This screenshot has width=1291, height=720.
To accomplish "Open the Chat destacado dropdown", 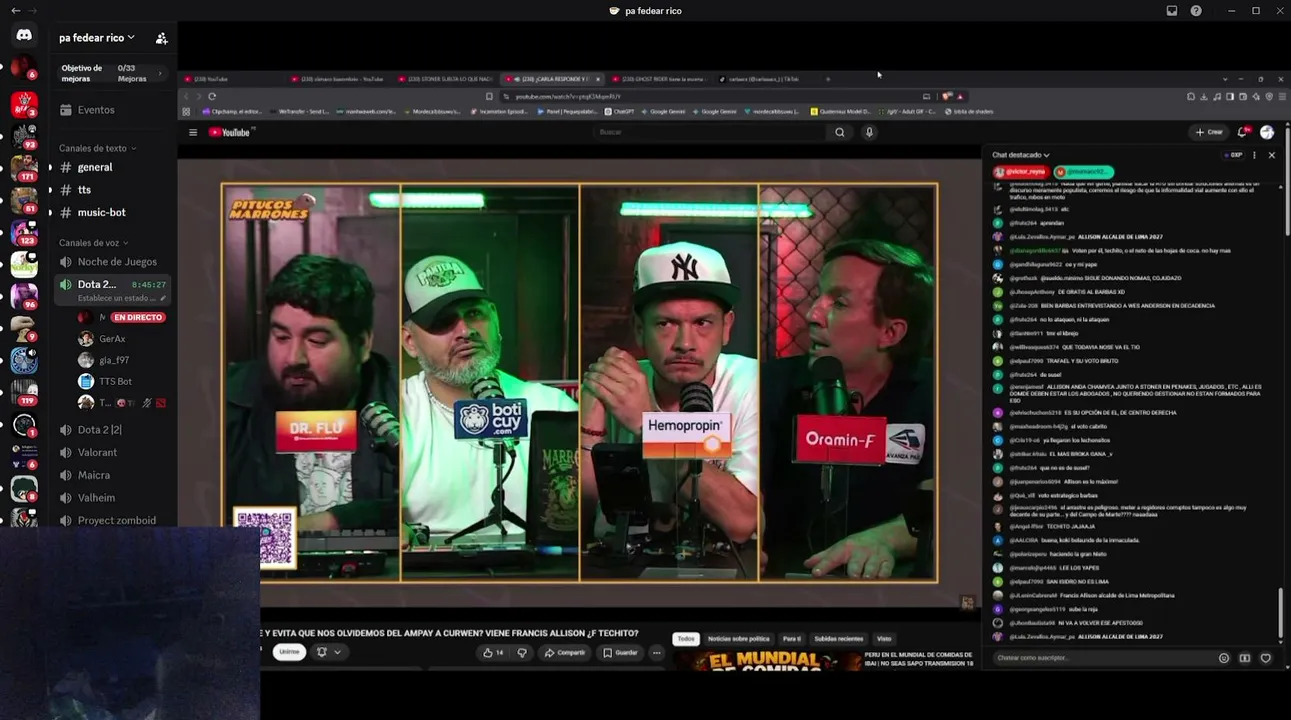I will tap(1021, 155).
